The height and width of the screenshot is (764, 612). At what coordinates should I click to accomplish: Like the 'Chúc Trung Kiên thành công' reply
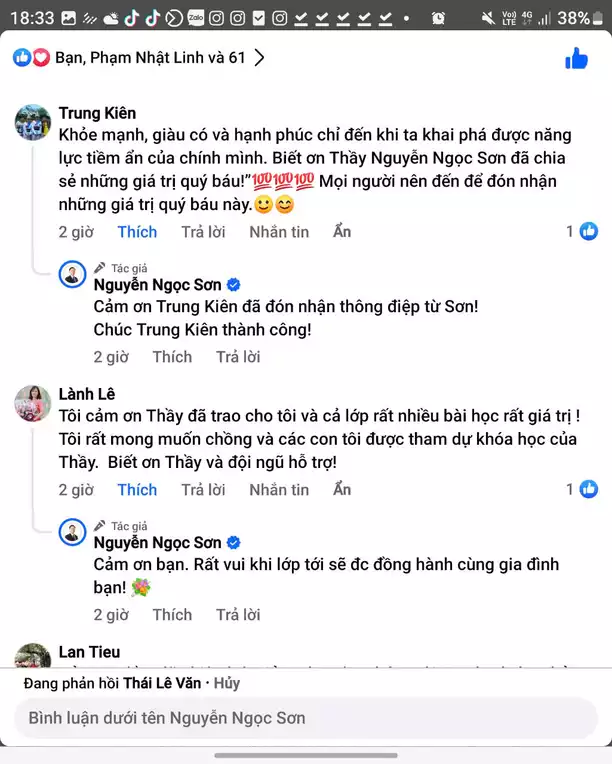172,357
